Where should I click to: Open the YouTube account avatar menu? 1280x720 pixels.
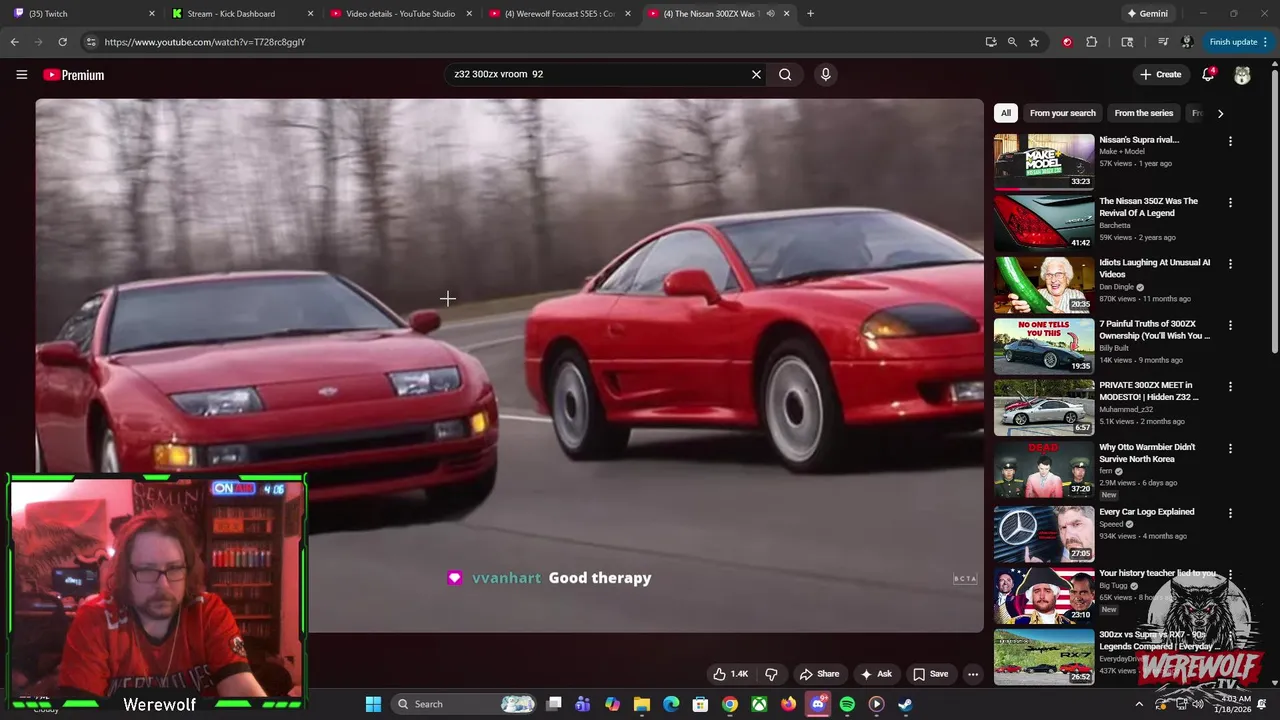(x=1242, y=75)
